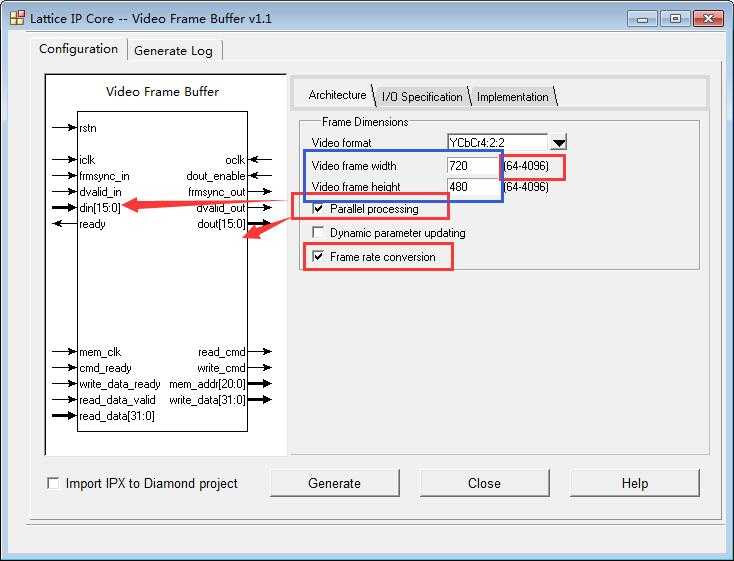Click the ready port label
734x561 pixels.
[x=92, y=224]
